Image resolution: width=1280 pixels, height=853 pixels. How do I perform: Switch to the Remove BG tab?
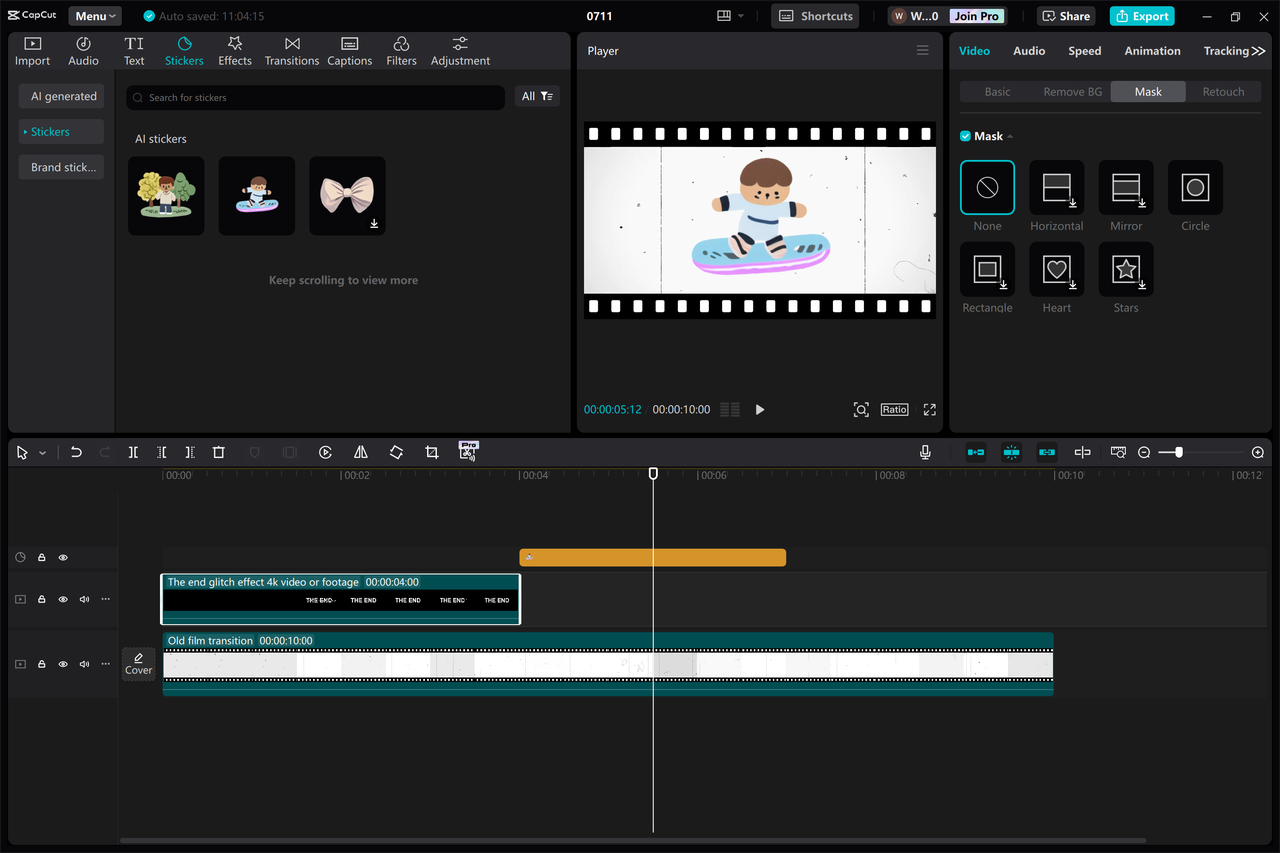click(x=1072, y=91)
